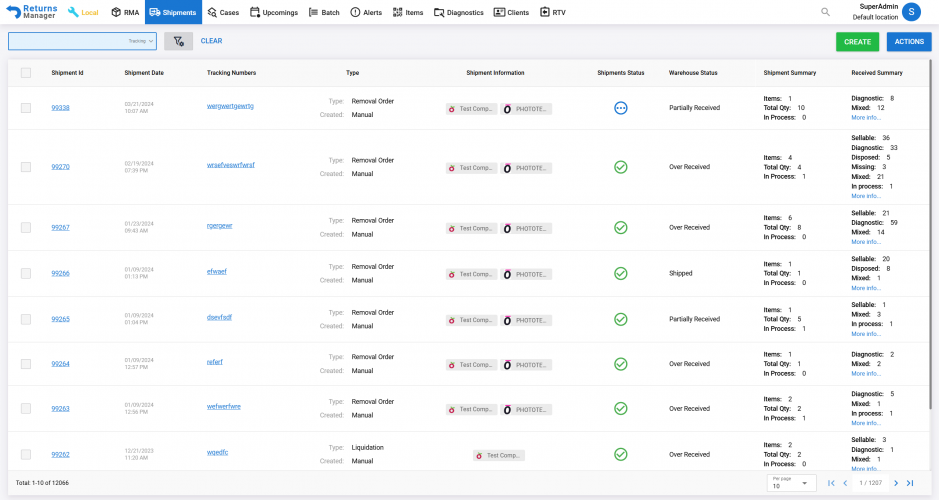Open the Batch section
Screen dimensions: 939x500
324,12
